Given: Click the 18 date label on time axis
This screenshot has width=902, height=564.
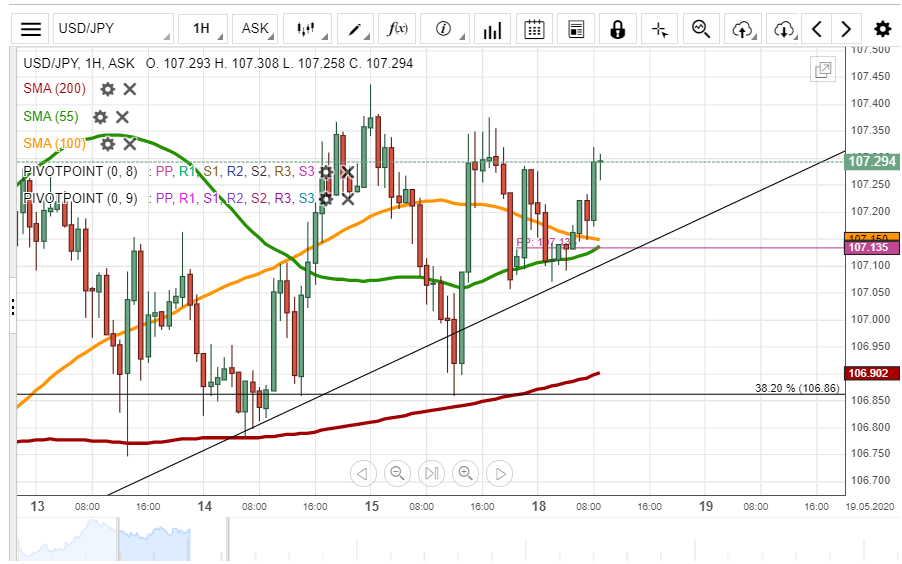Looking at the screenshot, I should (x=538, y=506).
